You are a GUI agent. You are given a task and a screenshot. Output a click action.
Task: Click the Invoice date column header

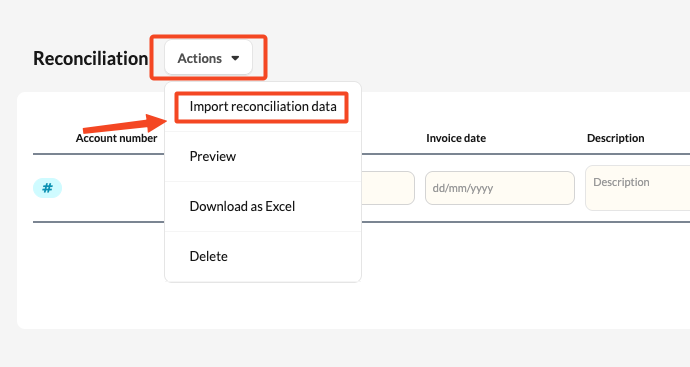(456, 138)
